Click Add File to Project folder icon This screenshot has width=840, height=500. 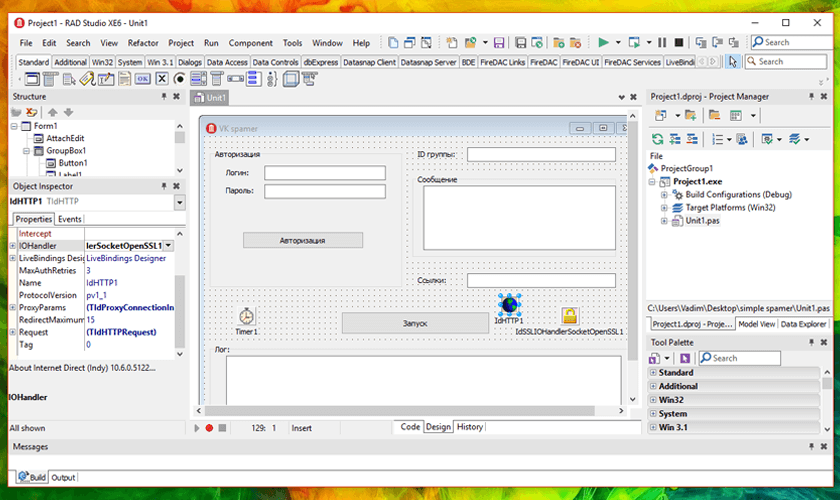(559, 42)
